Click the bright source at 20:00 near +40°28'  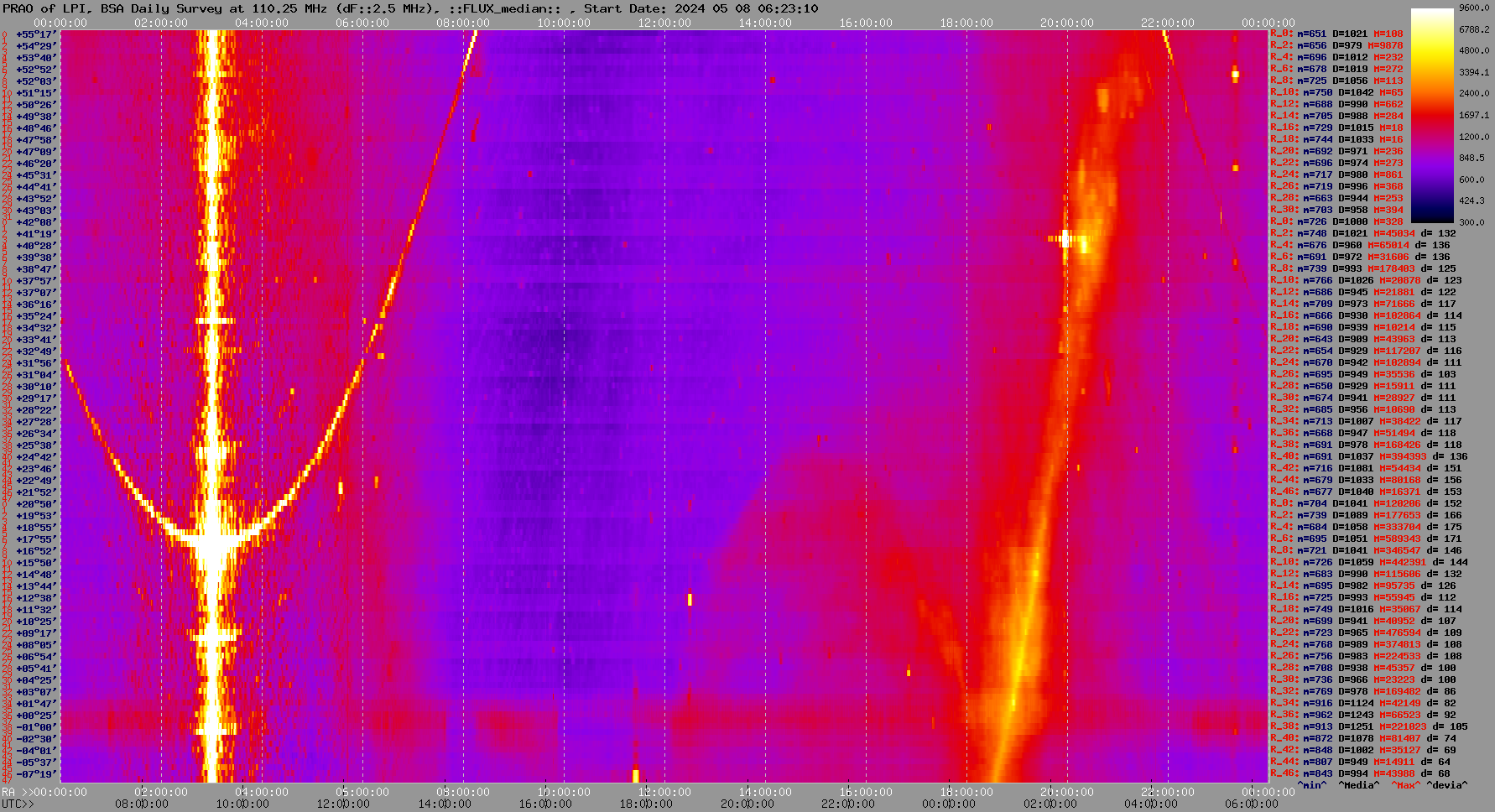click(1065, 239)
